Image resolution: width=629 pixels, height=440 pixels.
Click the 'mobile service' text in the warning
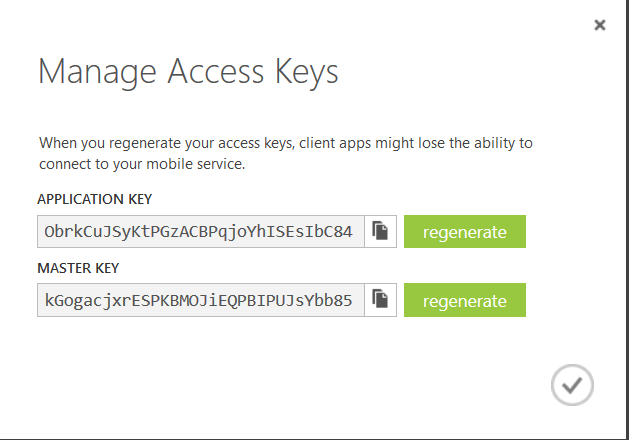coord(181,162)
